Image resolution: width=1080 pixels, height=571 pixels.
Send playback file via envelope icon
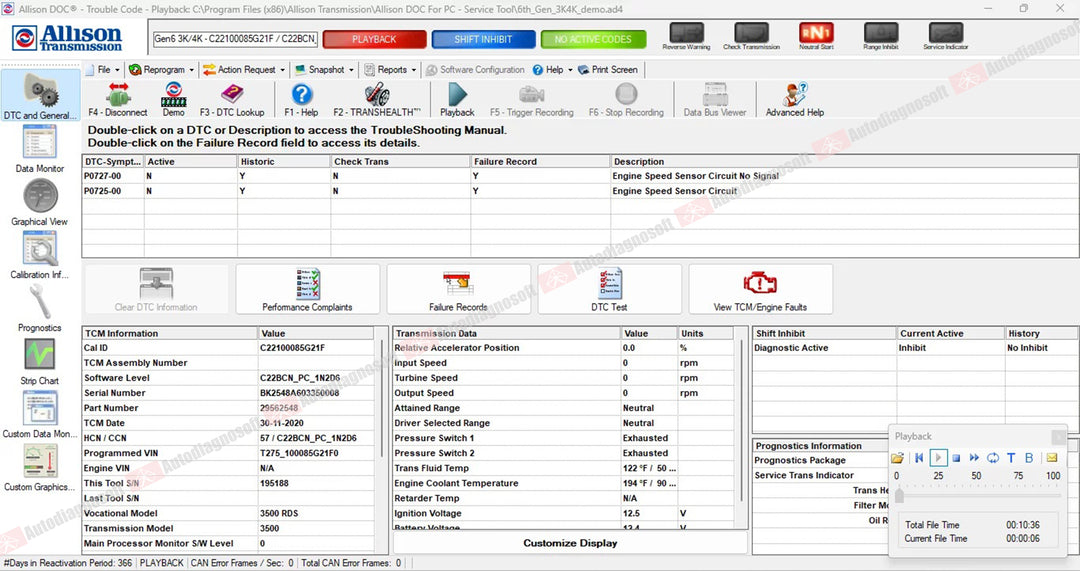pyautogui.click(x=1052, y=457)
